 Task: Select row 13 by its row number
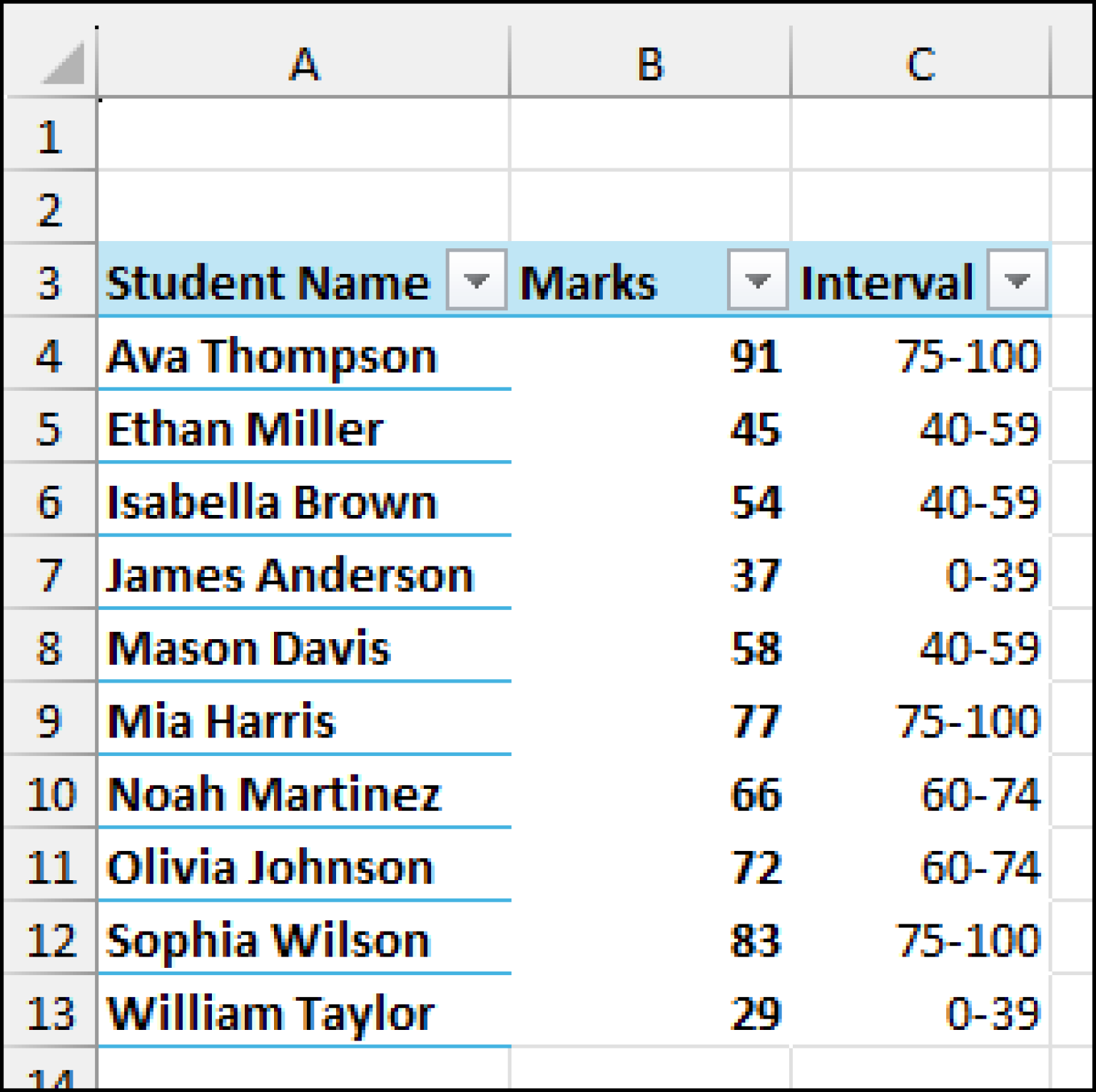pyautogui.click(x=49, y=1013)
